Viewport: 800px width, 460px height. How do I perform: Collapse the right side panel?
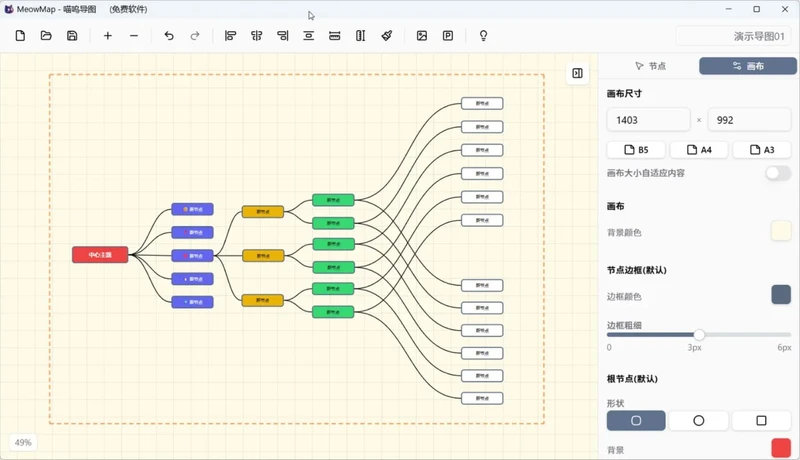(578, 73)
